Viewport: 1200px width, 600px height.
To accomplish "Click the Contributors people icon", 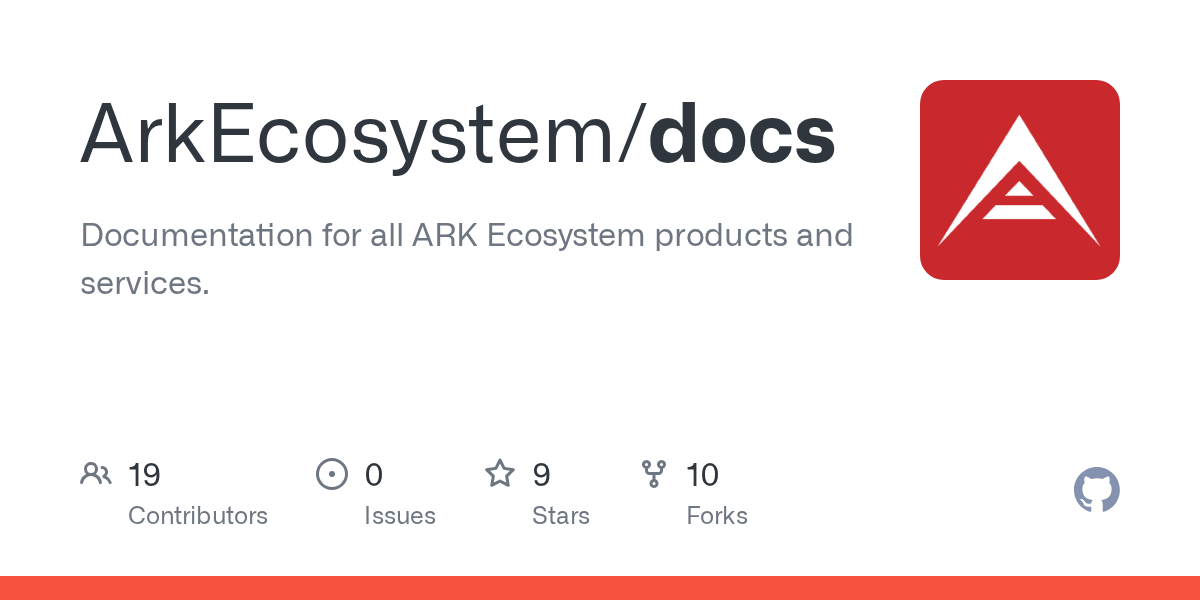I will [x=96, y=474].
